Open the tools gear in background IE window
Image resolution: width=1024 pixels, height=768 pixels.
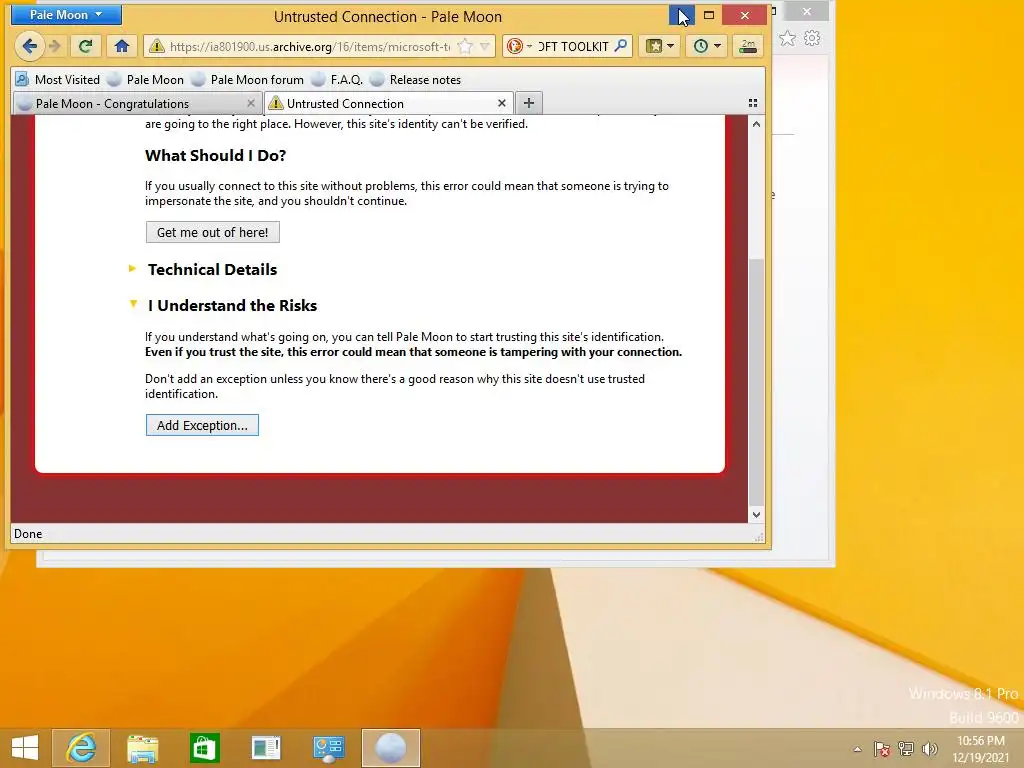click(x=812, y=39)
